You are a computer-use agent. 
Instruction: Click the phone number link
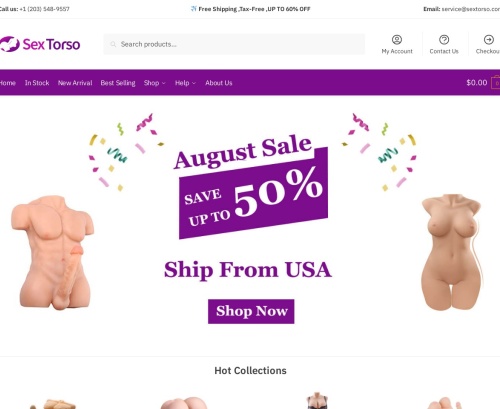[44, 9]
